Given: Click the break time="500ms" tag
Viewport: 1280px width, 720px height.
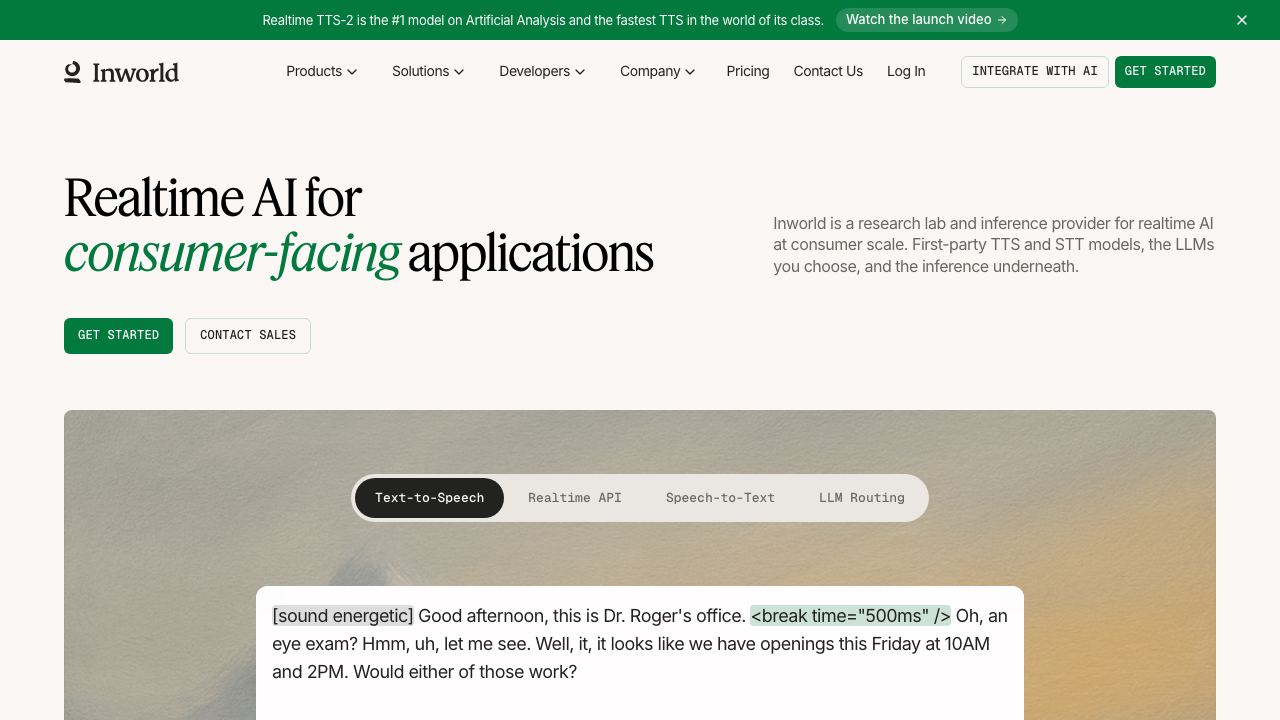Looking at the screenshot, I should coord(851,616).
